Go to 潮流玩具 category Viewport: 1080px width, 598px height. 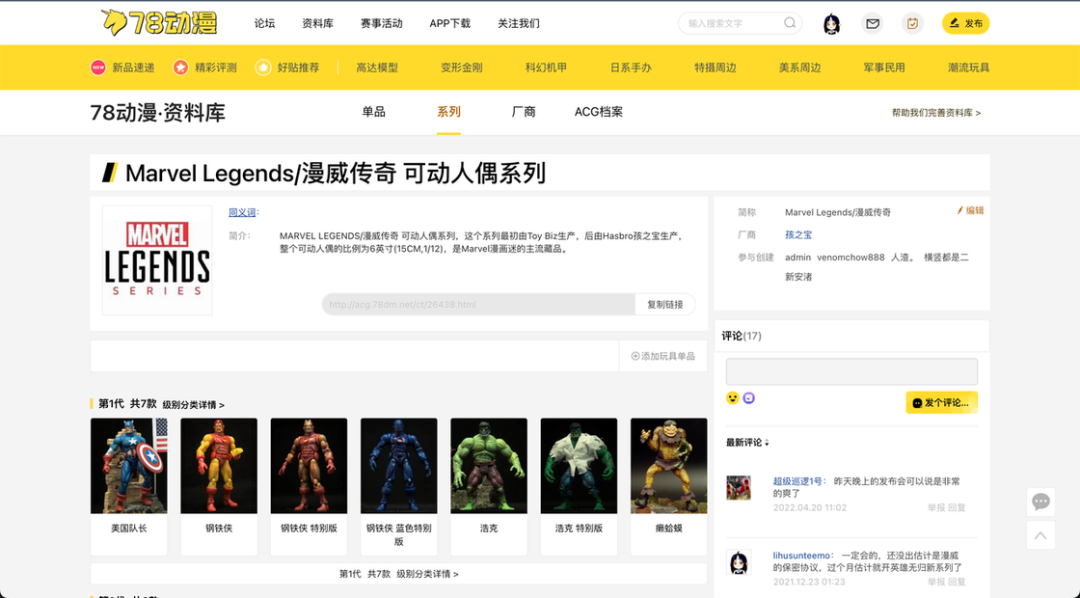[x=968, y=68]
